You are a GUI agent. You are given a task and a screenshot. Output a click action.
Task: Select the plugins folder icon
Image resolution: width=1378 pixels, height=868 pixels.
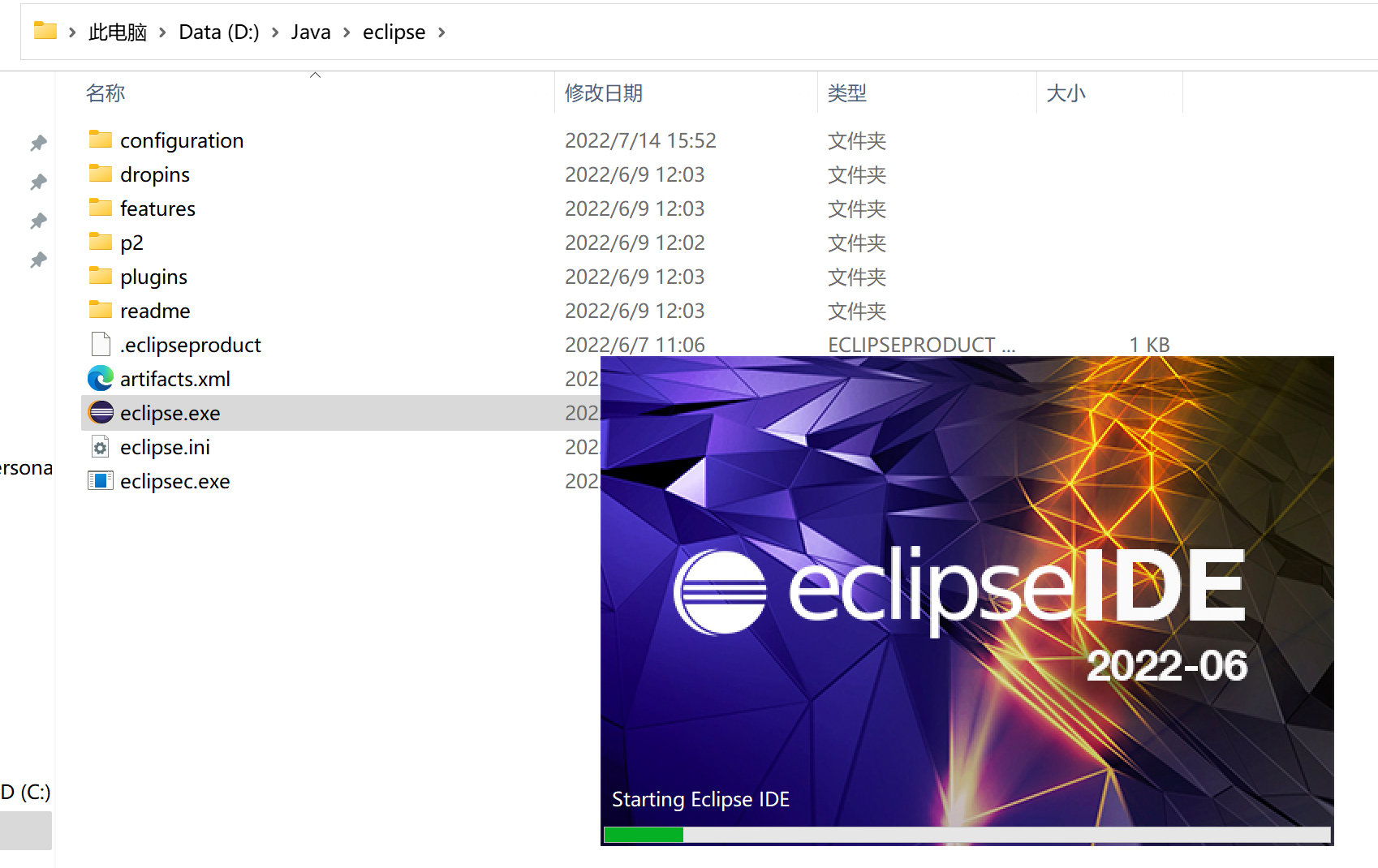[x=101, y=276]
